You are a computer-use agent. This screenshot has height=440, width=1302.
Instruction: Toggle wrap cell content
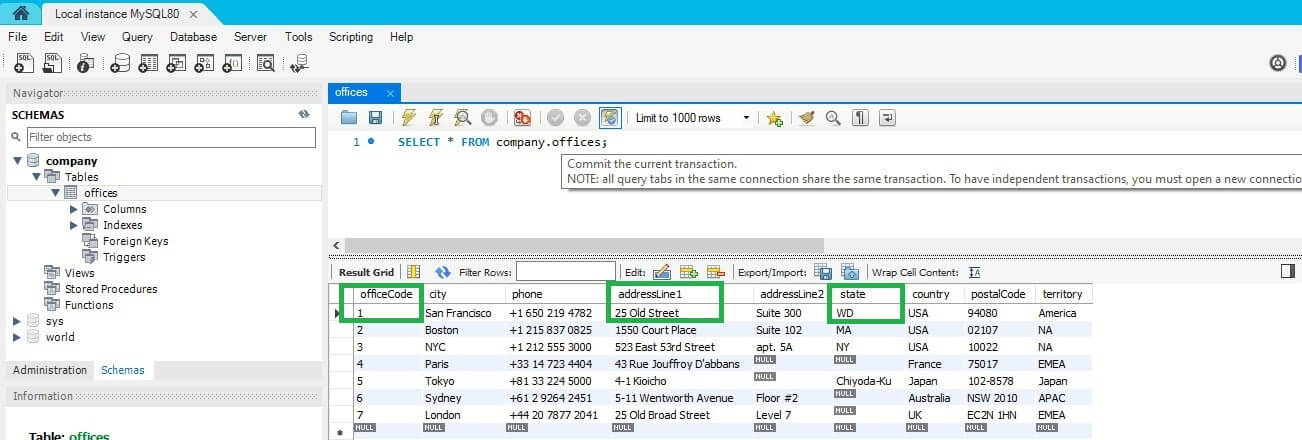coord(974,272)
